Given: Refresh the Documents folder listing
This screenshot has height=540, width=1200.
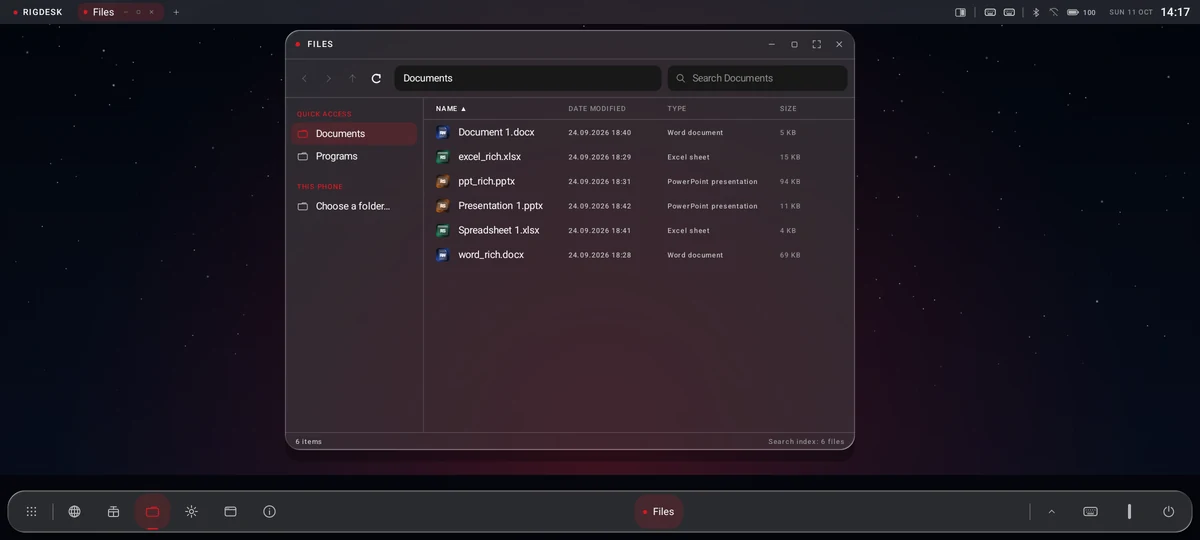Looking at the screenshot, I should (x=376, y=78).
